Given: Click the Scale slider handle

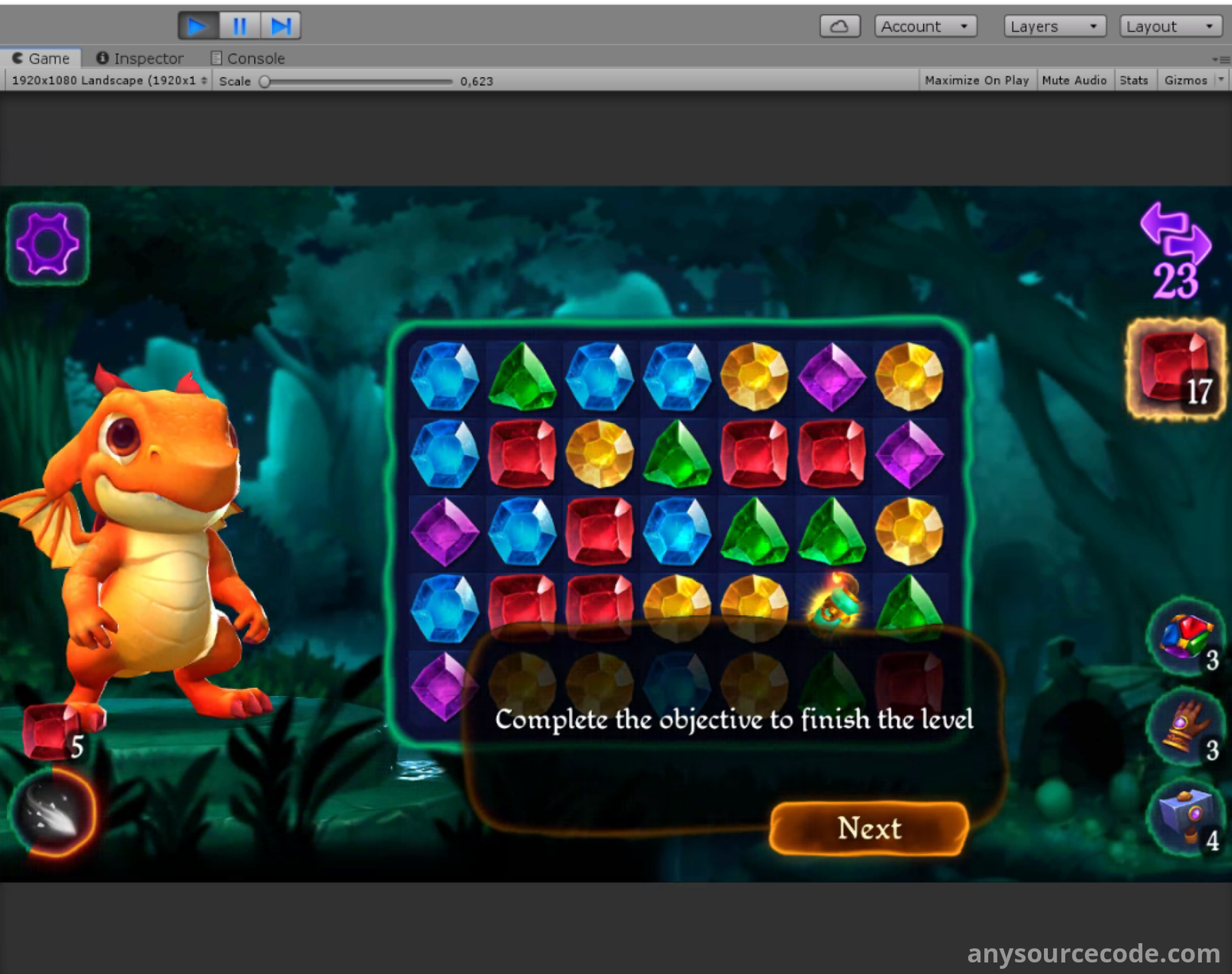Looking at the screenshot, I should (x=265, y=81).
